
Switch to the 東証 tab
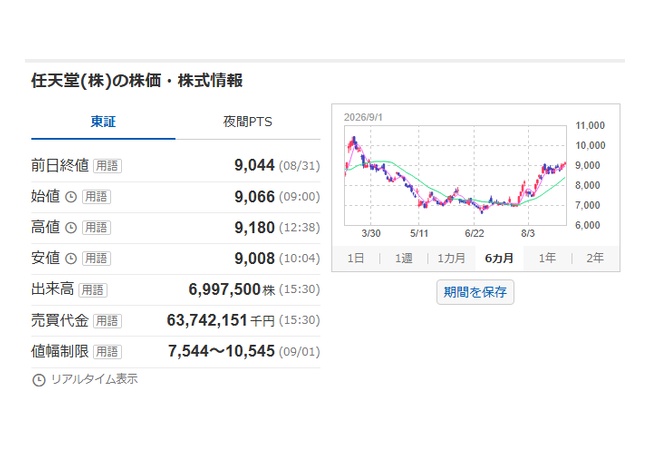coord(103,122)
